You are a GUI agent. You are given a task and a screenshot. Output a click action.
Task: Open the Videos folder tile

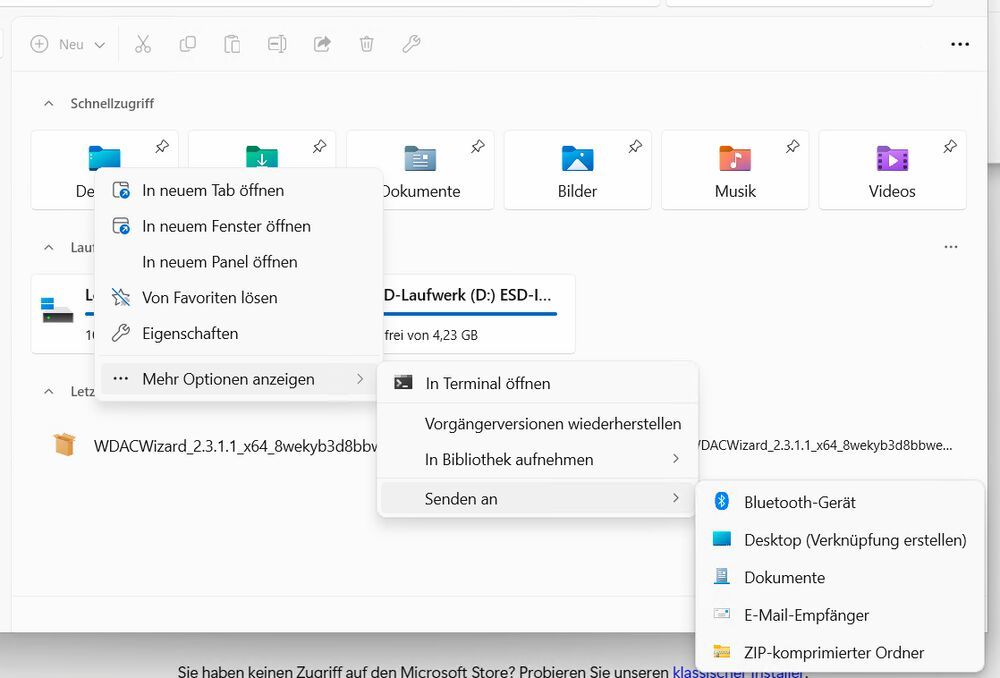892,170
